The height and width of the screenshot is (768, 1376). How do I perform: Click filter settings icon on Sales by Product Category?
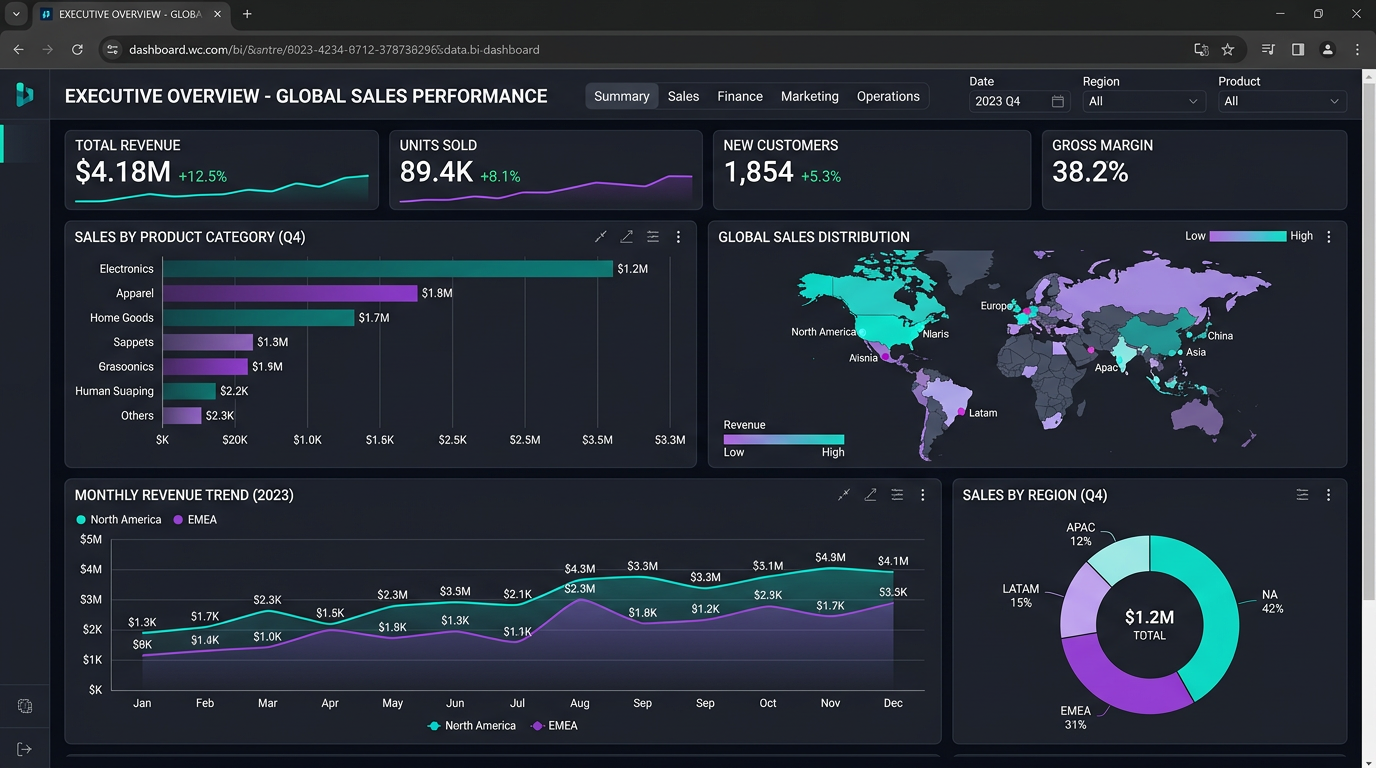653,237
